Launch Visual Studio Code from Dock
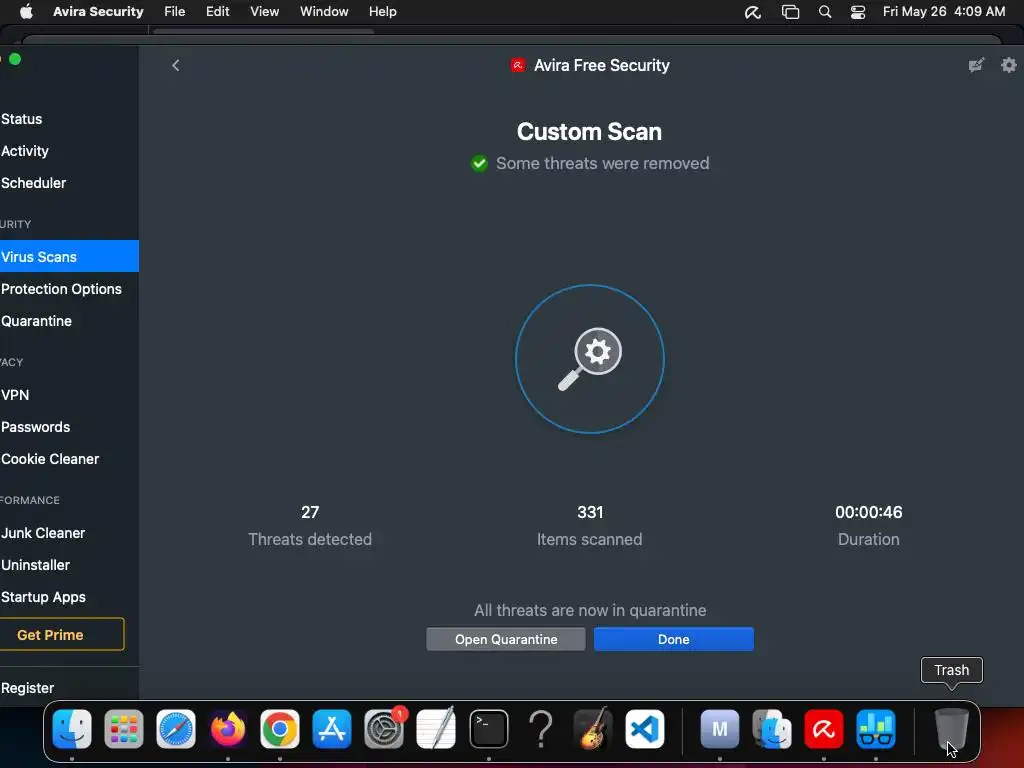Image resolution: width=1024 pixels, height=768 pixels. coord(645,729)
